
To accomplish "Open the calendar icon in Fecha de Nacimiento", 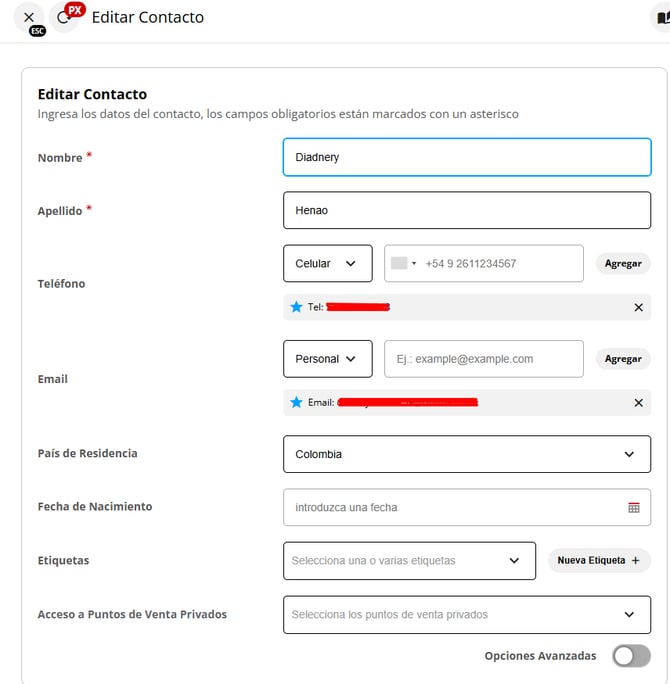I will [x=633, y=507].
